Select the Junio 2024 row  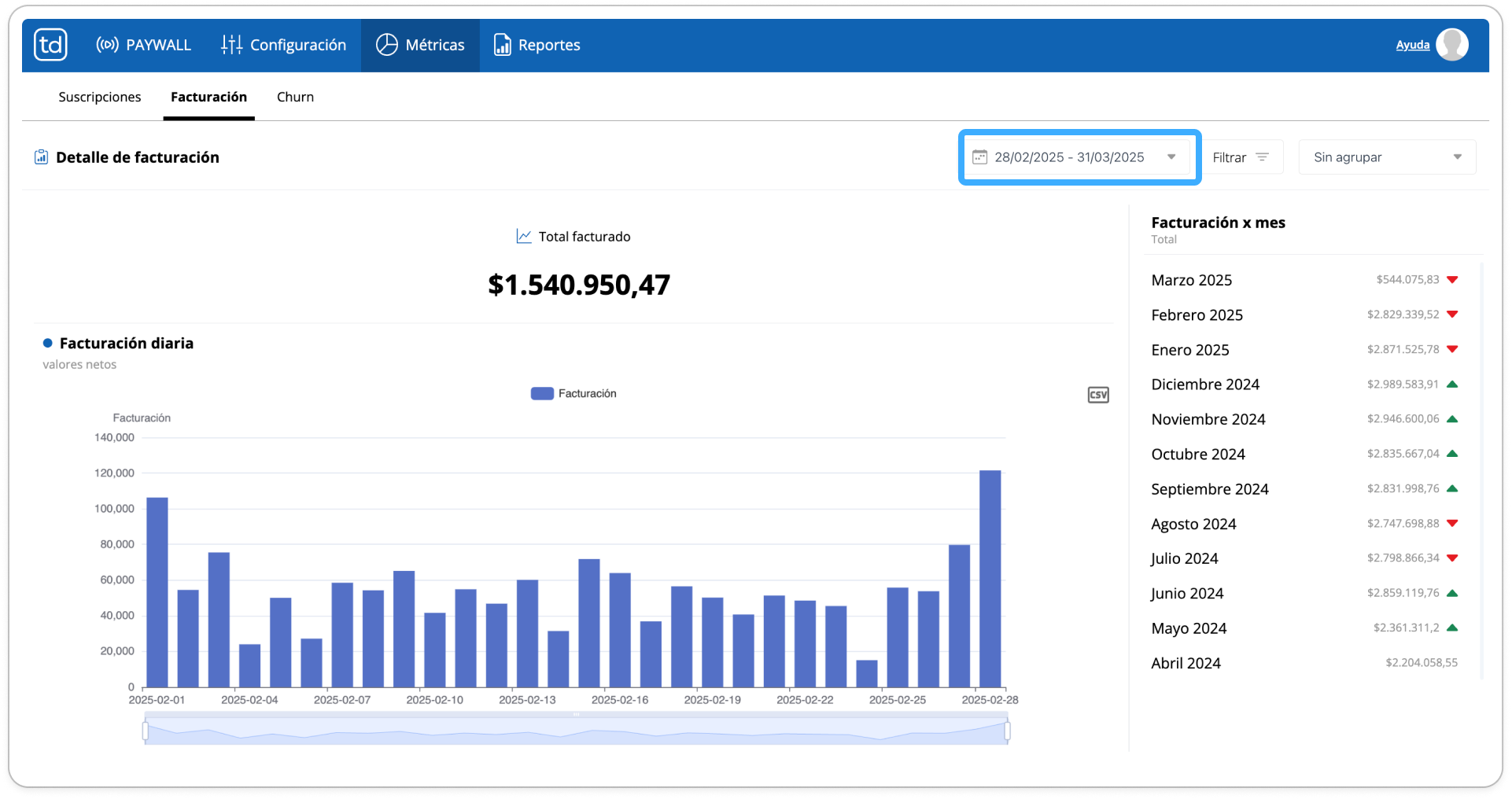[1304, 593]
